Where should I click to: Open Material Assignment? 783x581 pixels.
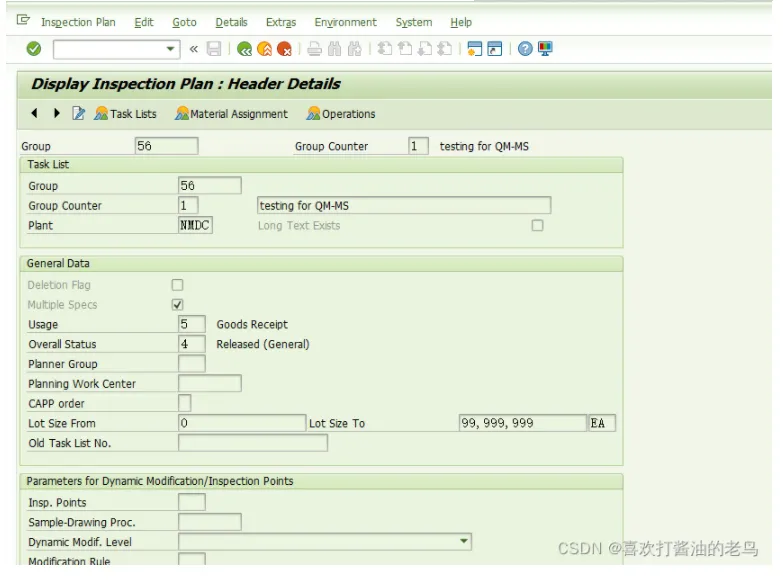pyautogui.click(x=231, y=114)
